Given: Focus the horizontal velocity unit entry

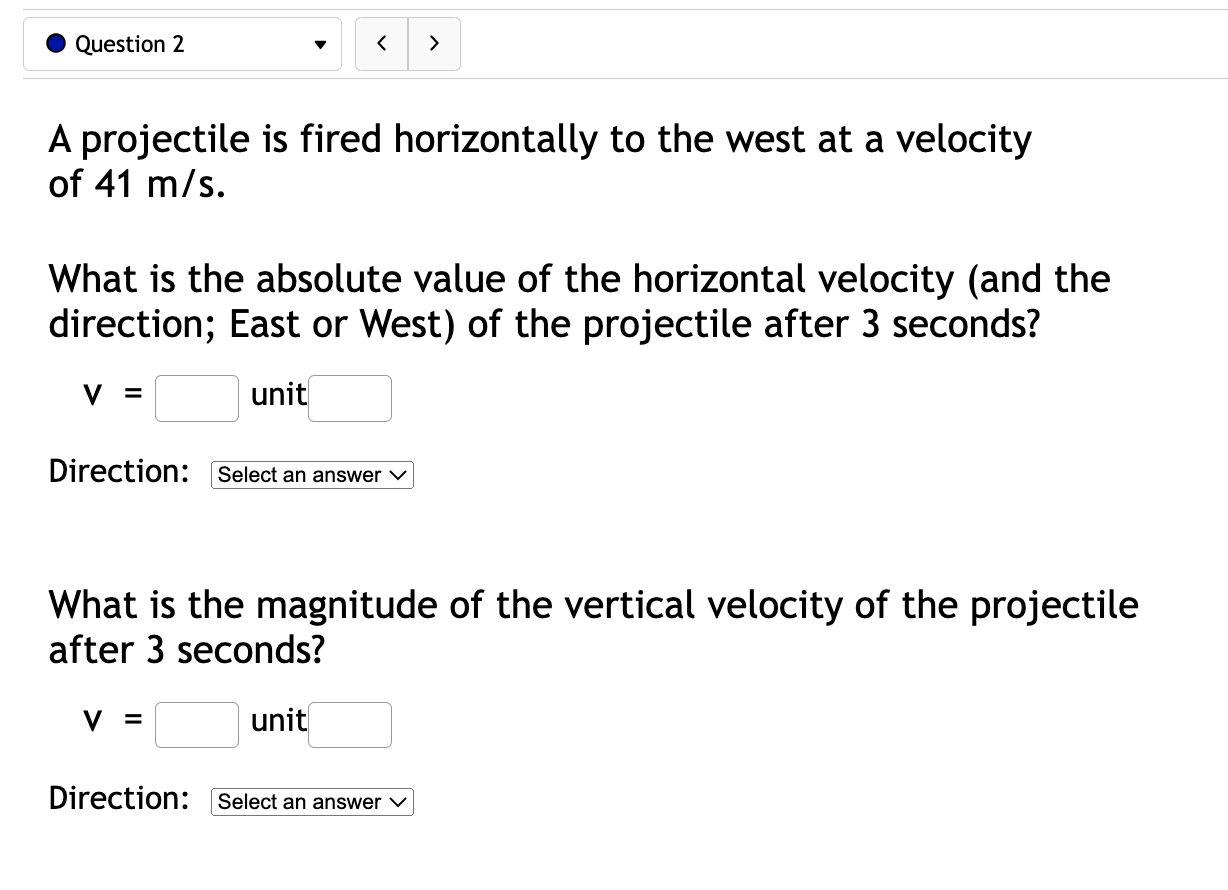Looking at the screenshot, I should (x=349, y=397).
